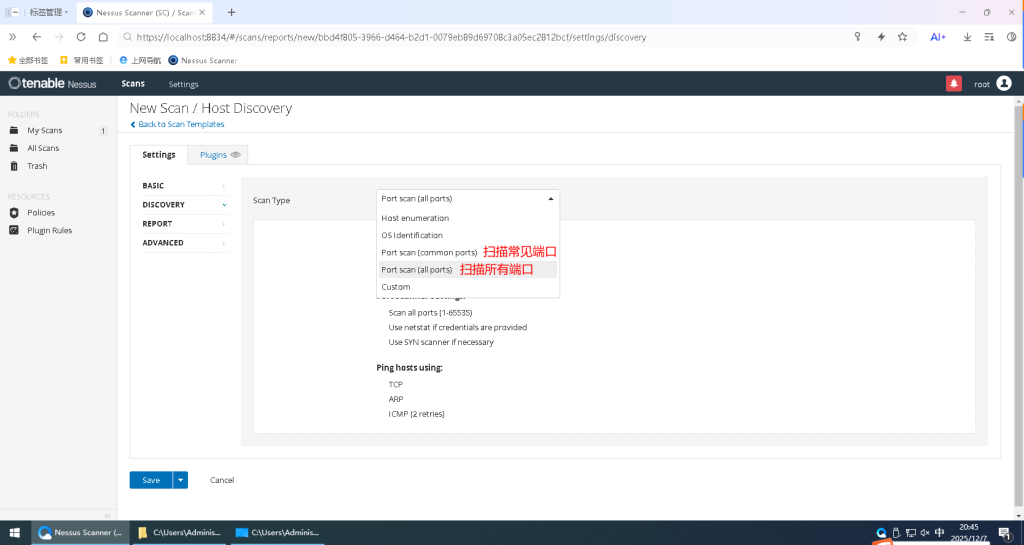Open Policies in the Resources section
The image size is (1024, 545).
tap(40, 212)
